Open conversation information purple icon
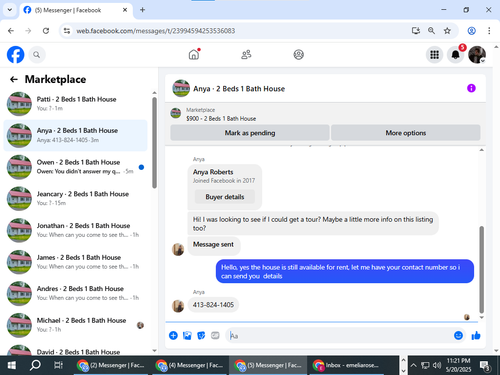The width and height of the screenshot is (500, 375). click(x=471, y=88)
